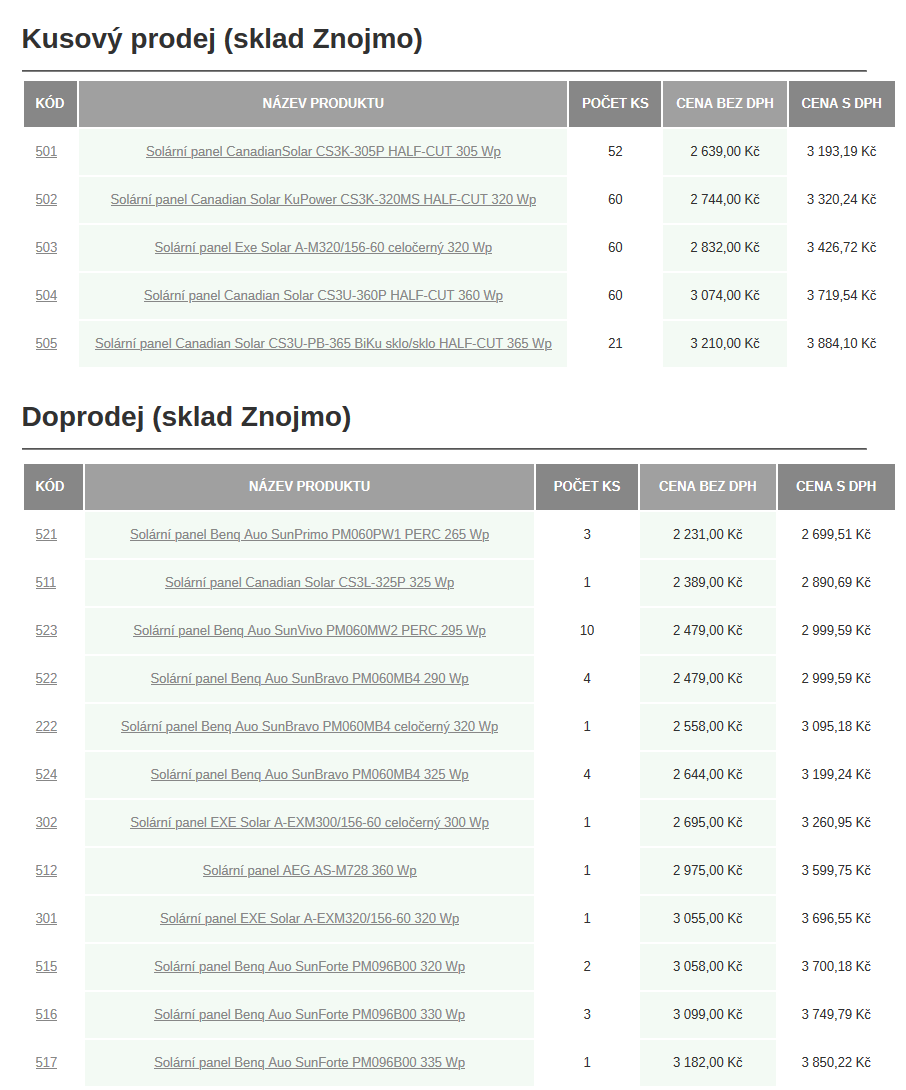This screenshot has height=1090, width=906.
Task: Open product code 301 link
Action: point(46,919)
